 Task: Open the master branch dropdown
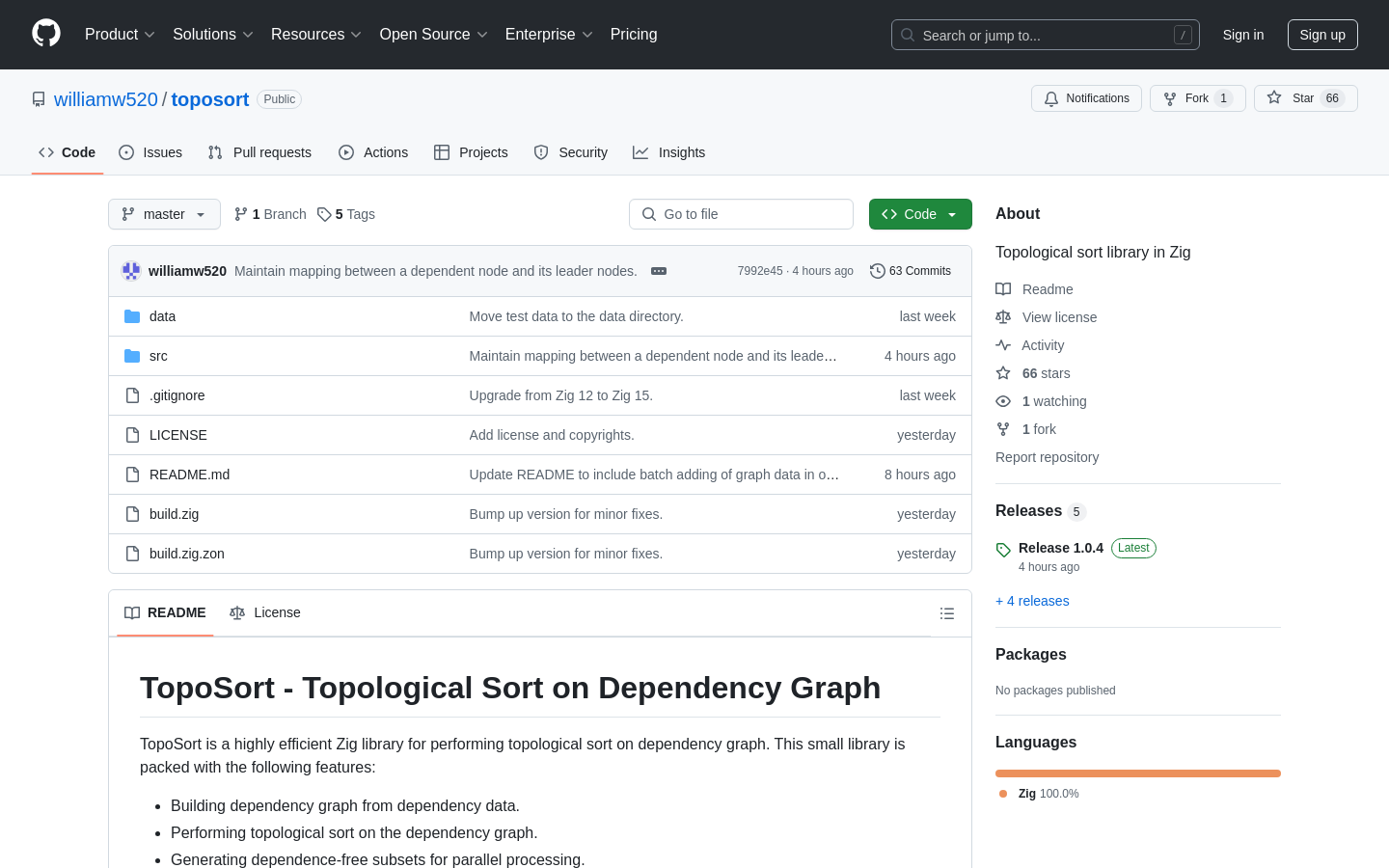click(x=164, y=214)
